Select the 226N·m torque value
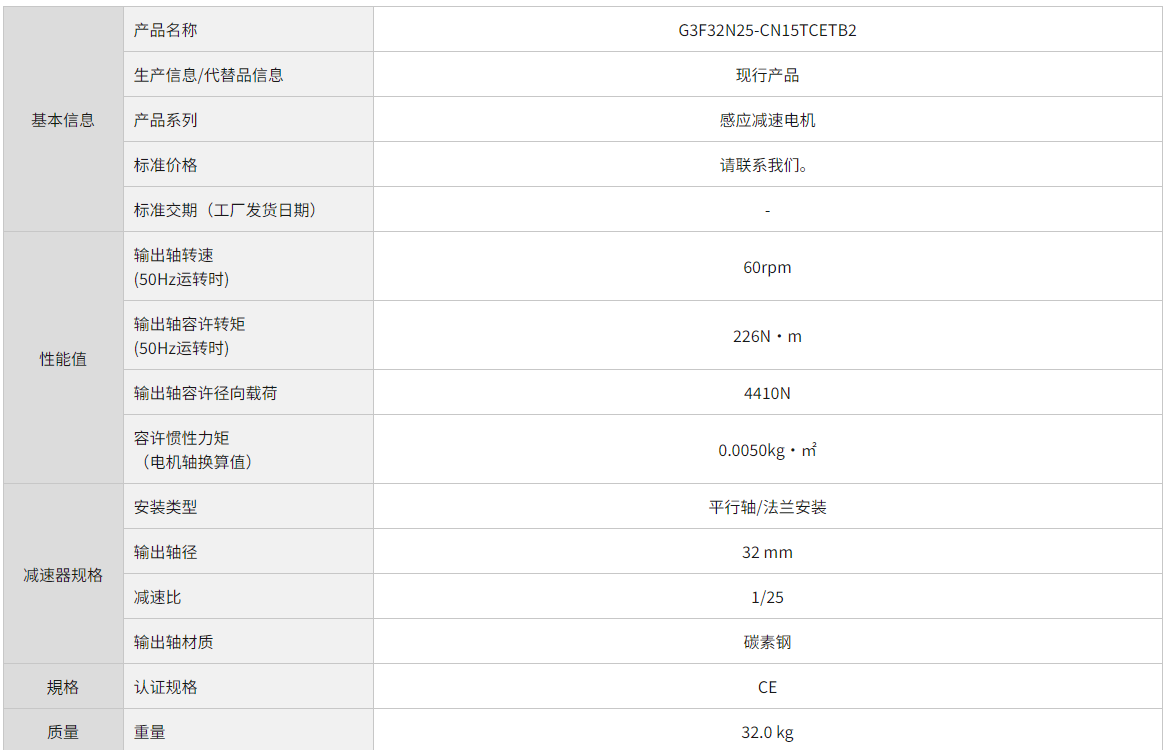Screen dimensions: 1166x750 [767, 336]
